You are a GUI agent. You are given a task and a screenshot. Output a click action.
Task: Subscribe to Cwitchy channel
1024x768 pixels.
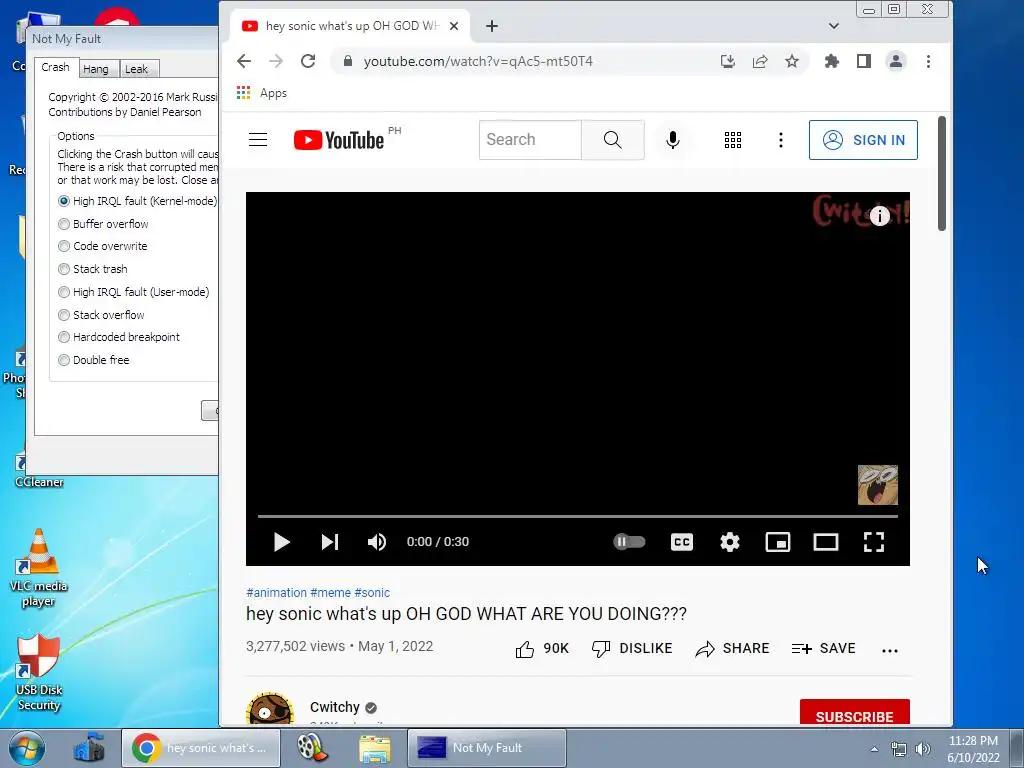854,713
